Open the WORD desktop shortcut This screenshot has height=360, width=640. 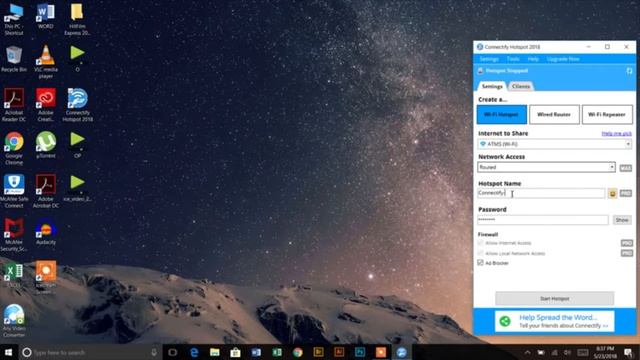pyautogui.click(x=45, y=16)
